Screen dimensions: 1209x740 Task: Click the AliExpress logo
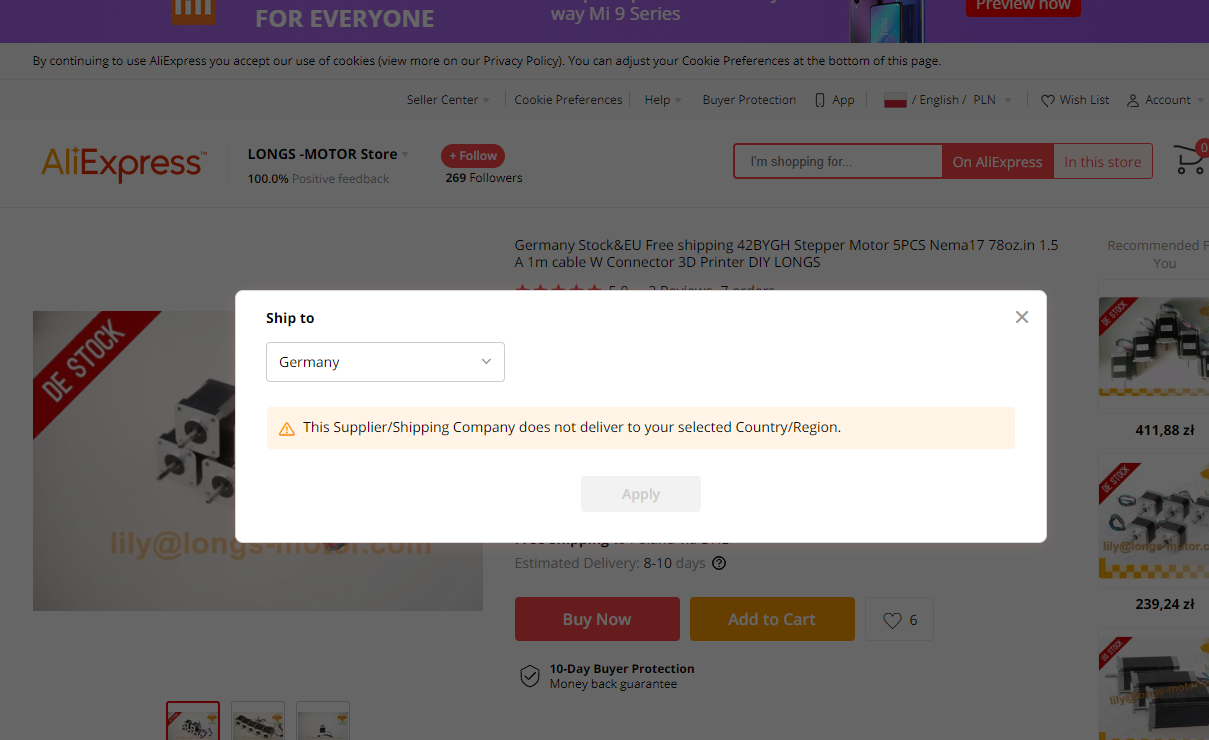tap(124, 163)
